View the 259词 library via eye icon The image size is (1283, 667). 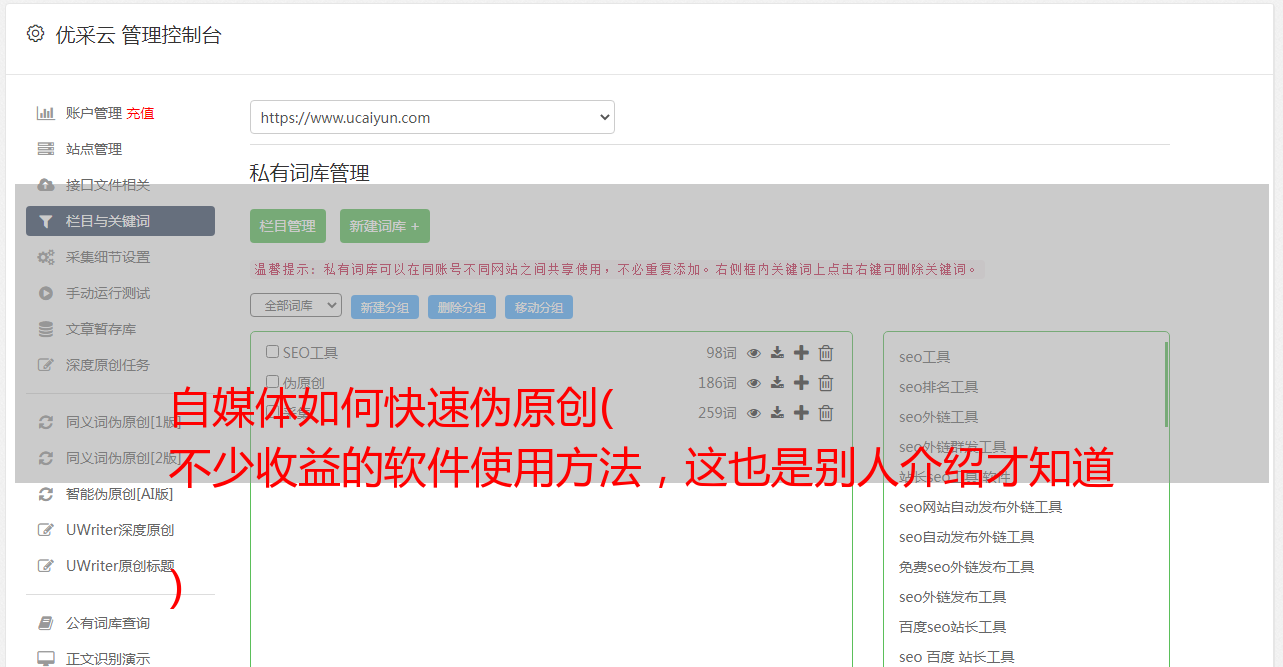(x=754, y=413)
